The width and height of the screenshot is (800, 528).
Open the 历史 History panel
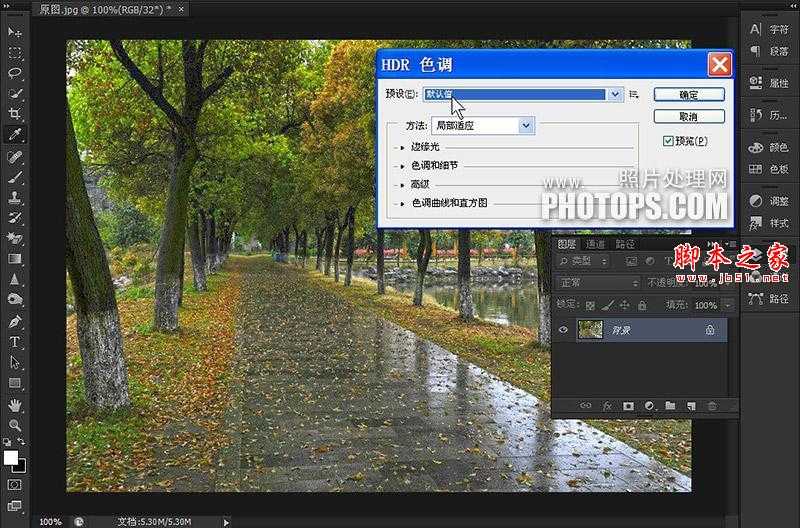[770, 115]
